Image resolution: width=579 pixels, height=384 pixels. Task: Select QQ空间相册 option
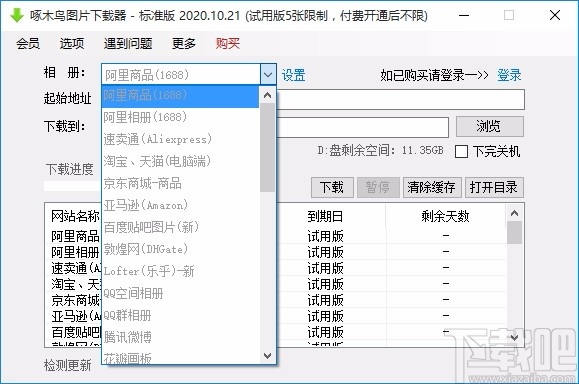[180, 293]
